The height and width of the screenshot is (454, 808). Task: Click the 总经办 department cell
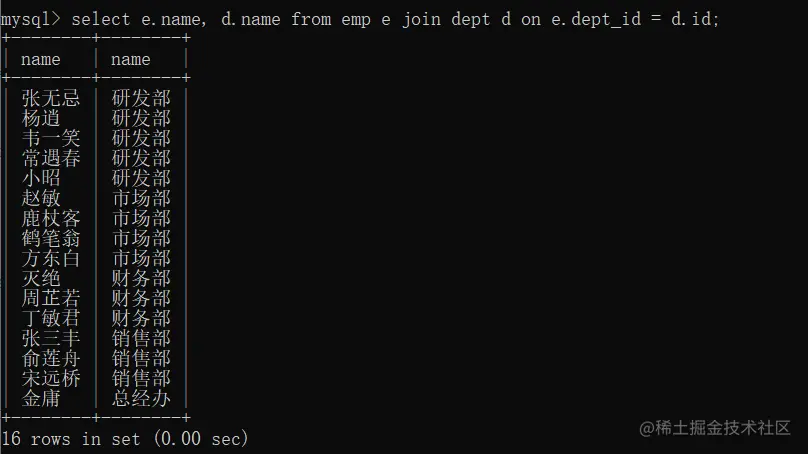(x=141, y=398)
